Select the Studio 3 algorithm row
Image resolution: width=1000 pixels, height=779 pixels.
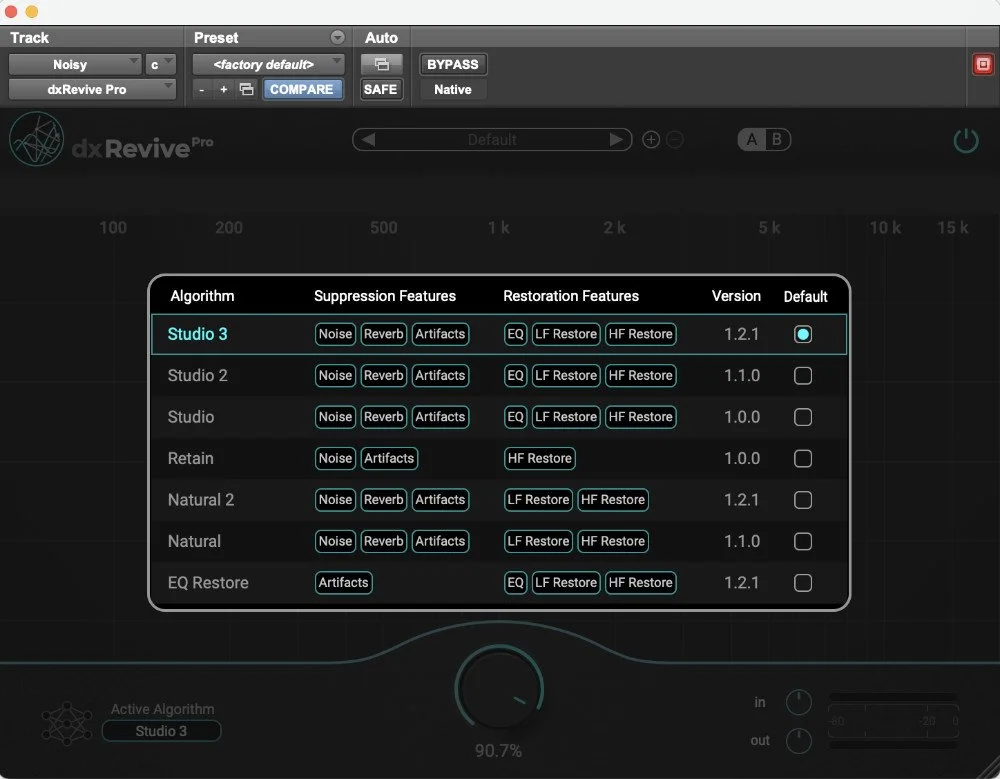[x=499, y=334]
